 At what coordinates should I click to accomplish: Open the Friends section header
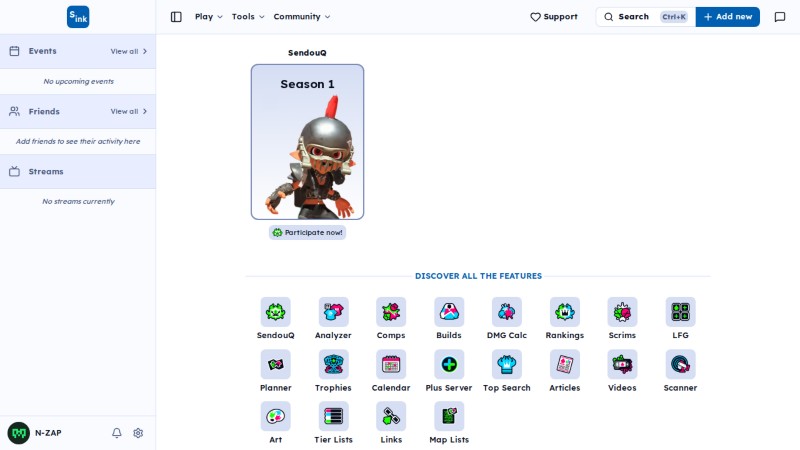pos(78,111)
